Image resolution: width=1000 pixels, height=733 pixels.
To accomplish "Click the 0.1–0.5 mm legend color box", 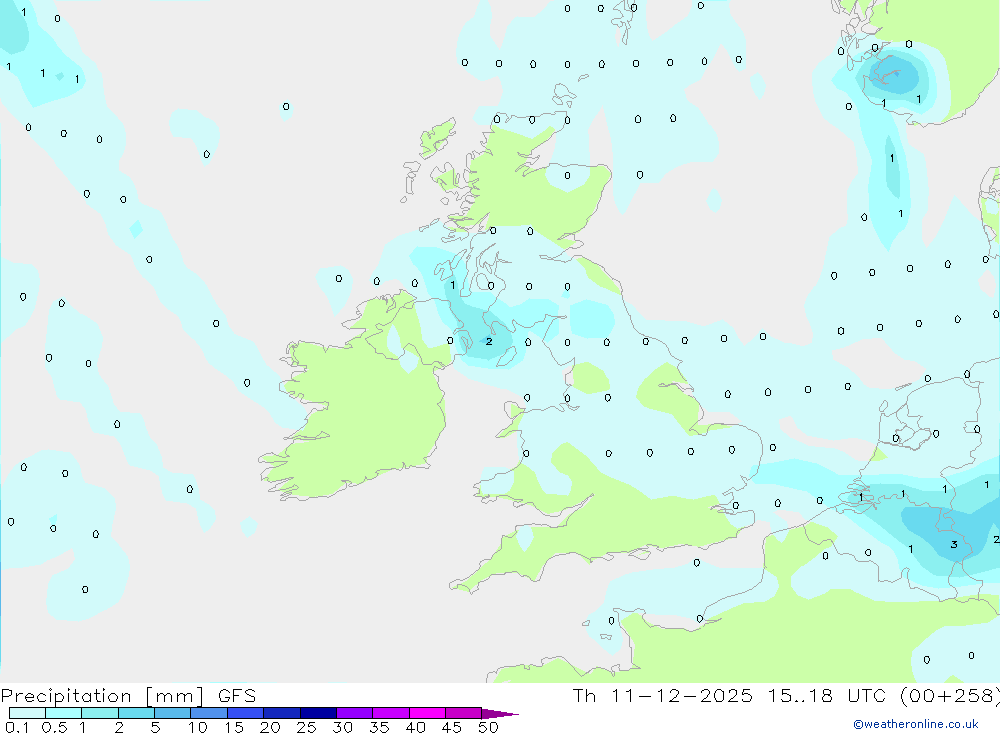I will [27, 713].
